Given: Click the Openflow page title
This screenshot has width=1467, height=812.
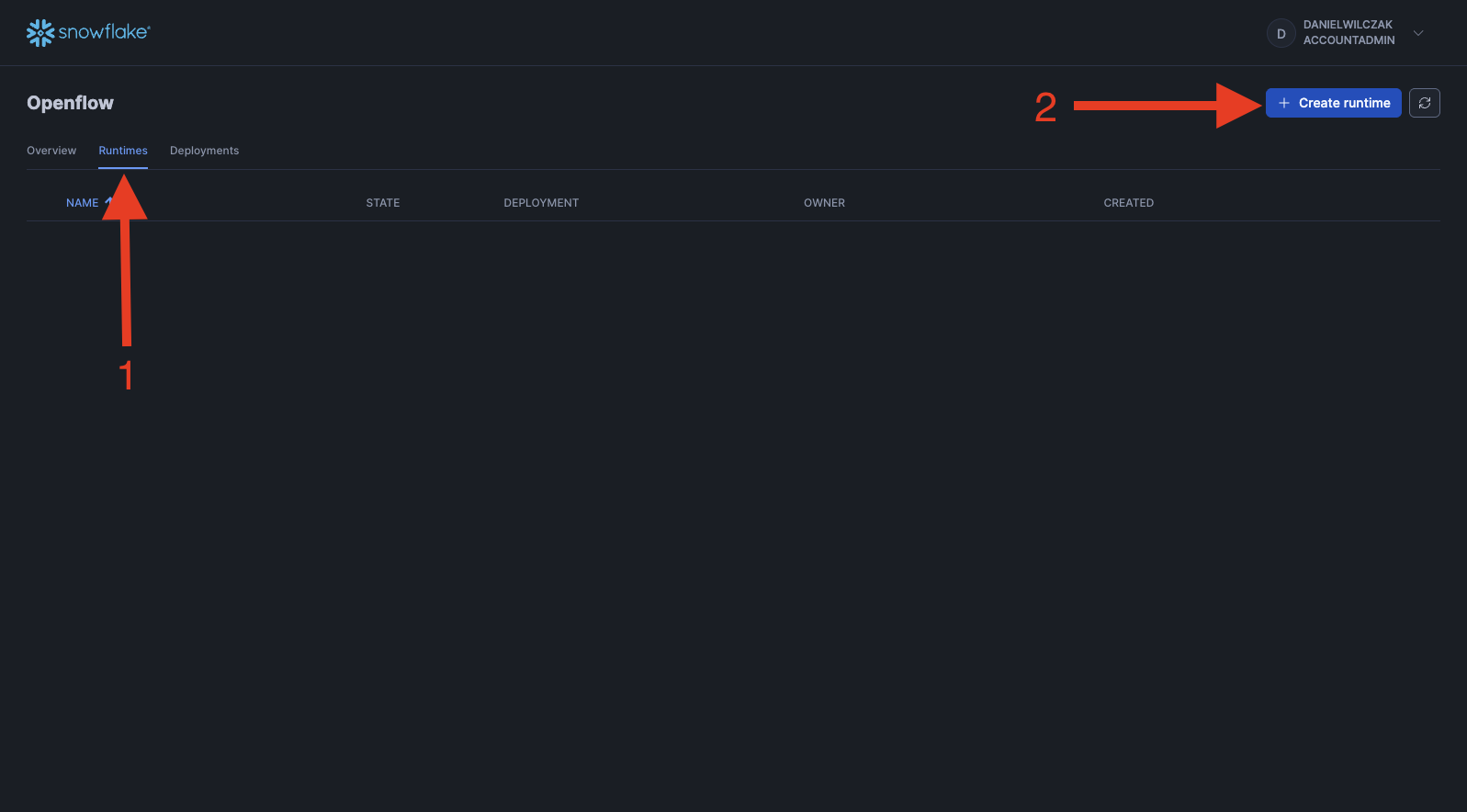Looking at the screenshot, I should coord(70,103).
